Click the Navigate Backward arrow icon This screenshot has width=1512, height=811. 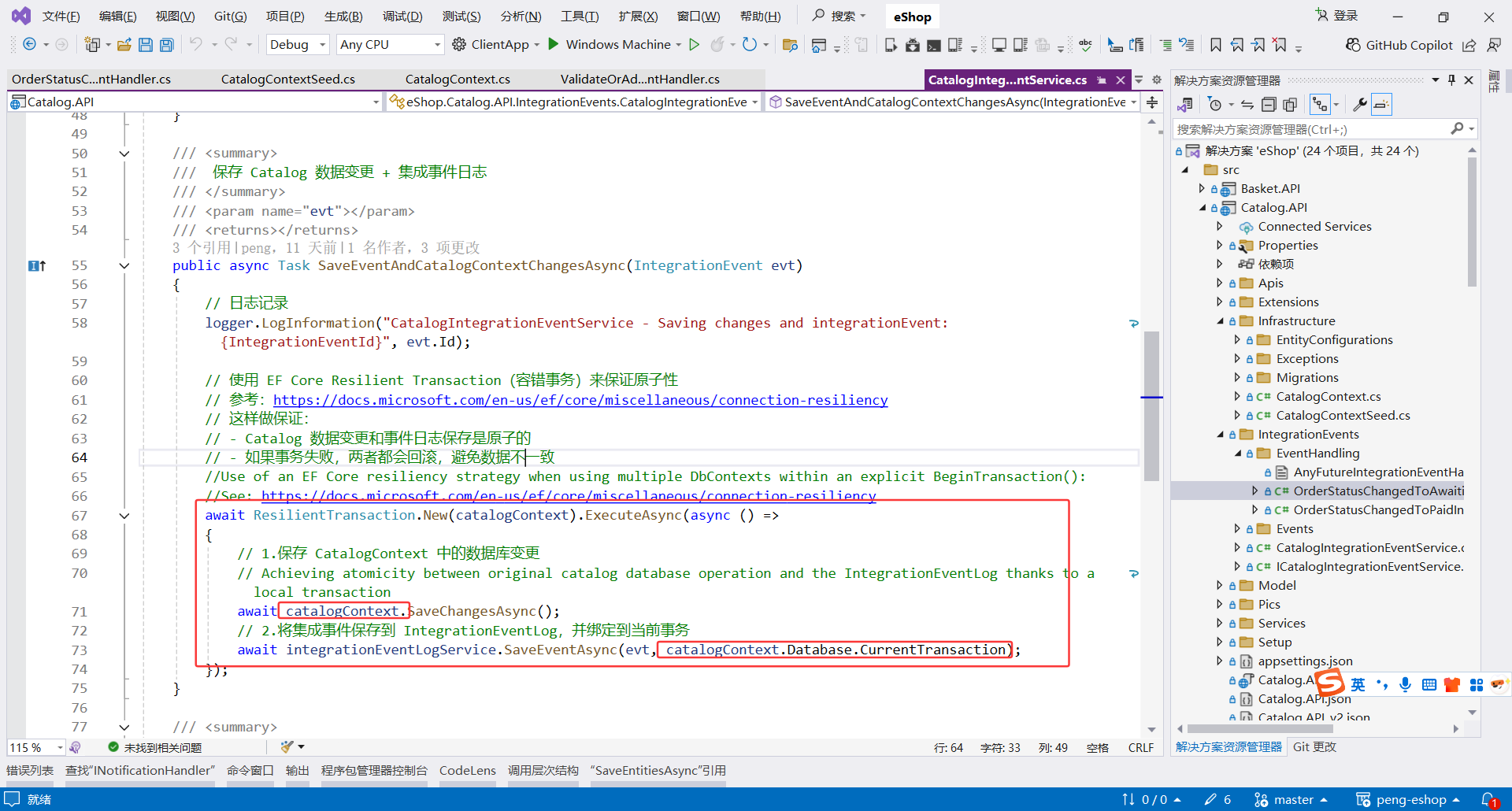tap(29, 44)
